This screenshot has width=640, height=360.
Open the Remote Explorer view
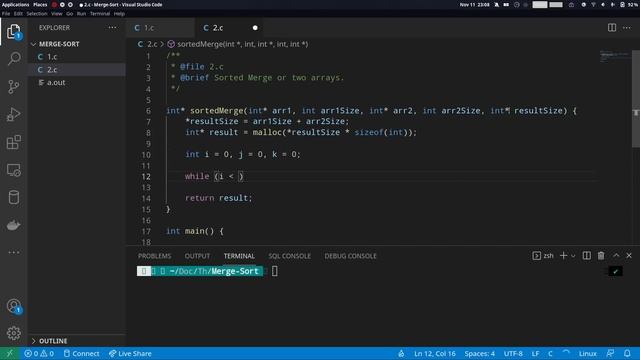13,170
